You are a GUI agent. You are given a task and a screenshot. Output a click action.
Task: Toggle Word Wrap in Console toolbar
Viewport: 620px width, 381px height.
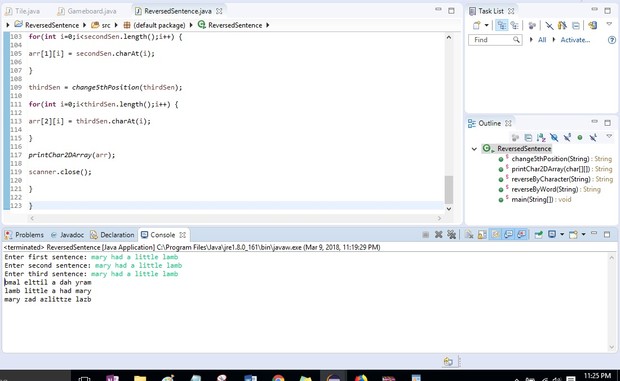(495, 235)
